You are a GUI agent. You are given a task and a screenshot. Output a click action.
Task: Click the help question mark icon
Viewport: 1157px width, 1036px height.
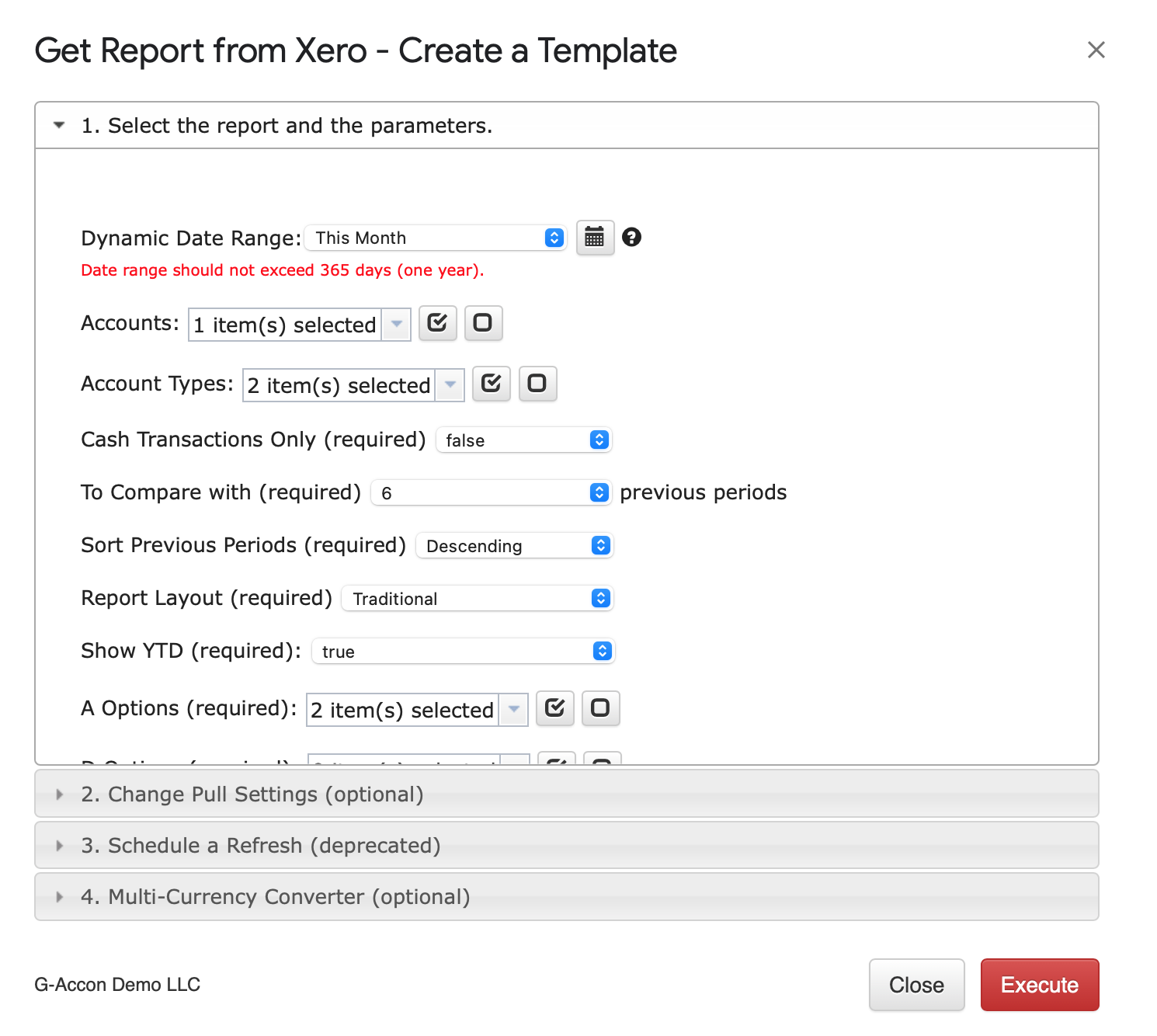[631, 238]
